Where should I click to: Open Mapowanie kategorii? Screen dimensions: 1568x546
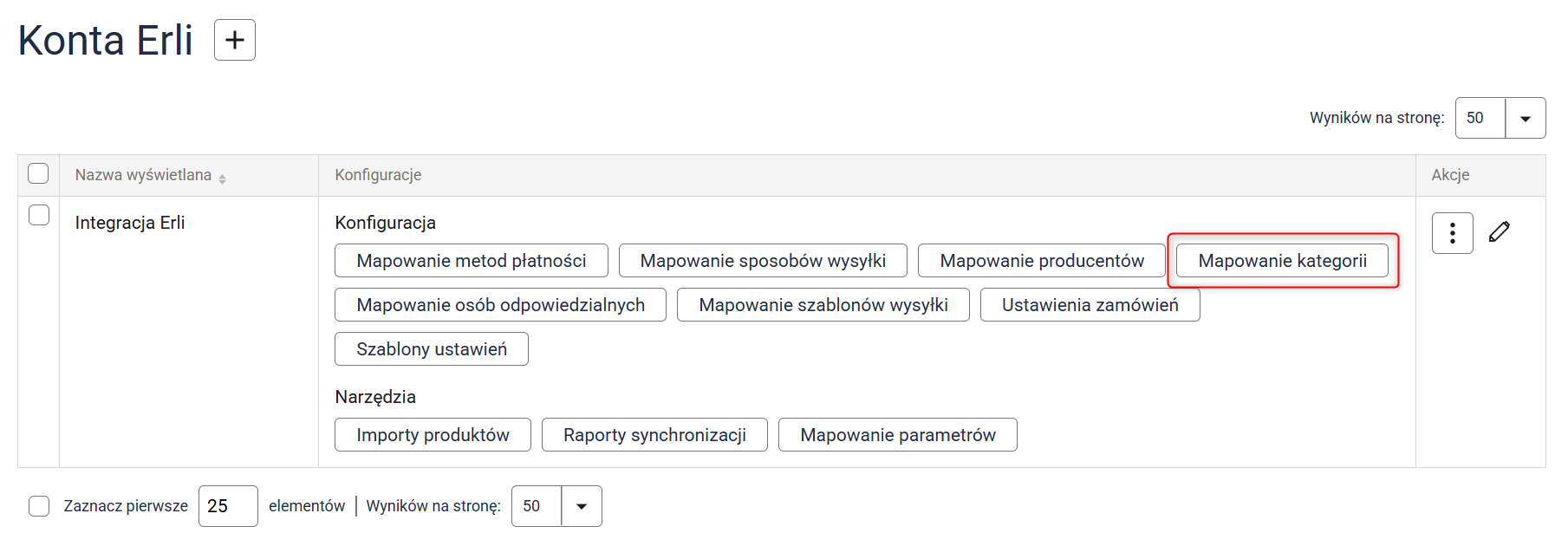(x=1282, y=261)
